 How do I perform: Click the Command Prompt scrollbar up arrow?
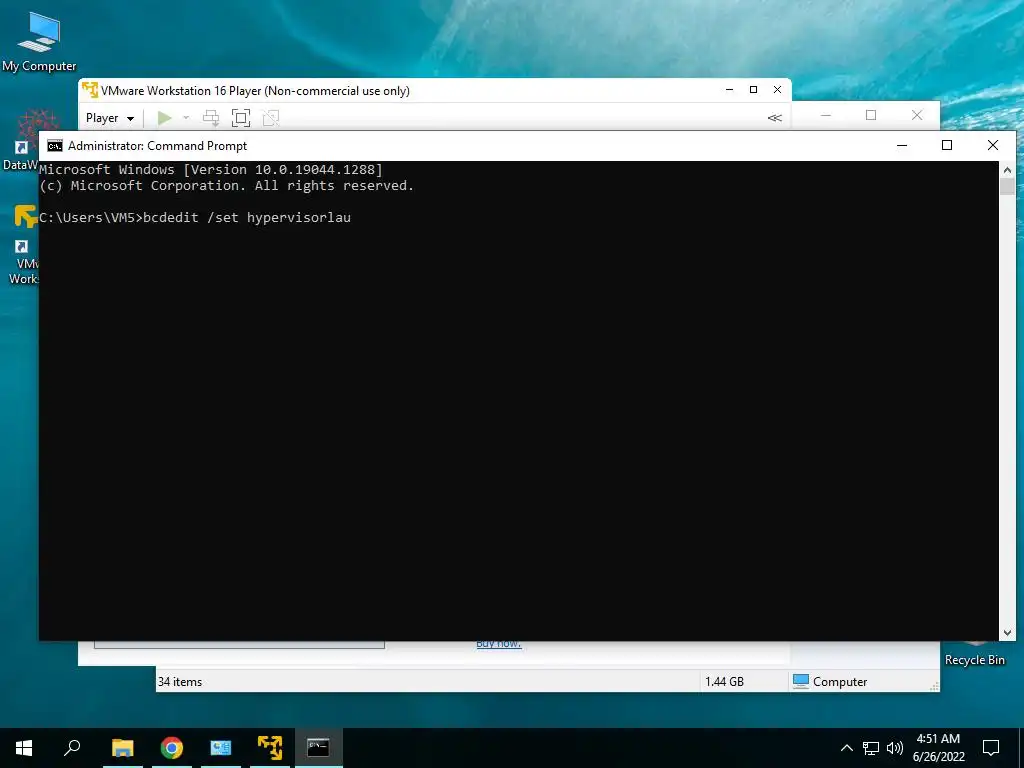[1007, 170]
